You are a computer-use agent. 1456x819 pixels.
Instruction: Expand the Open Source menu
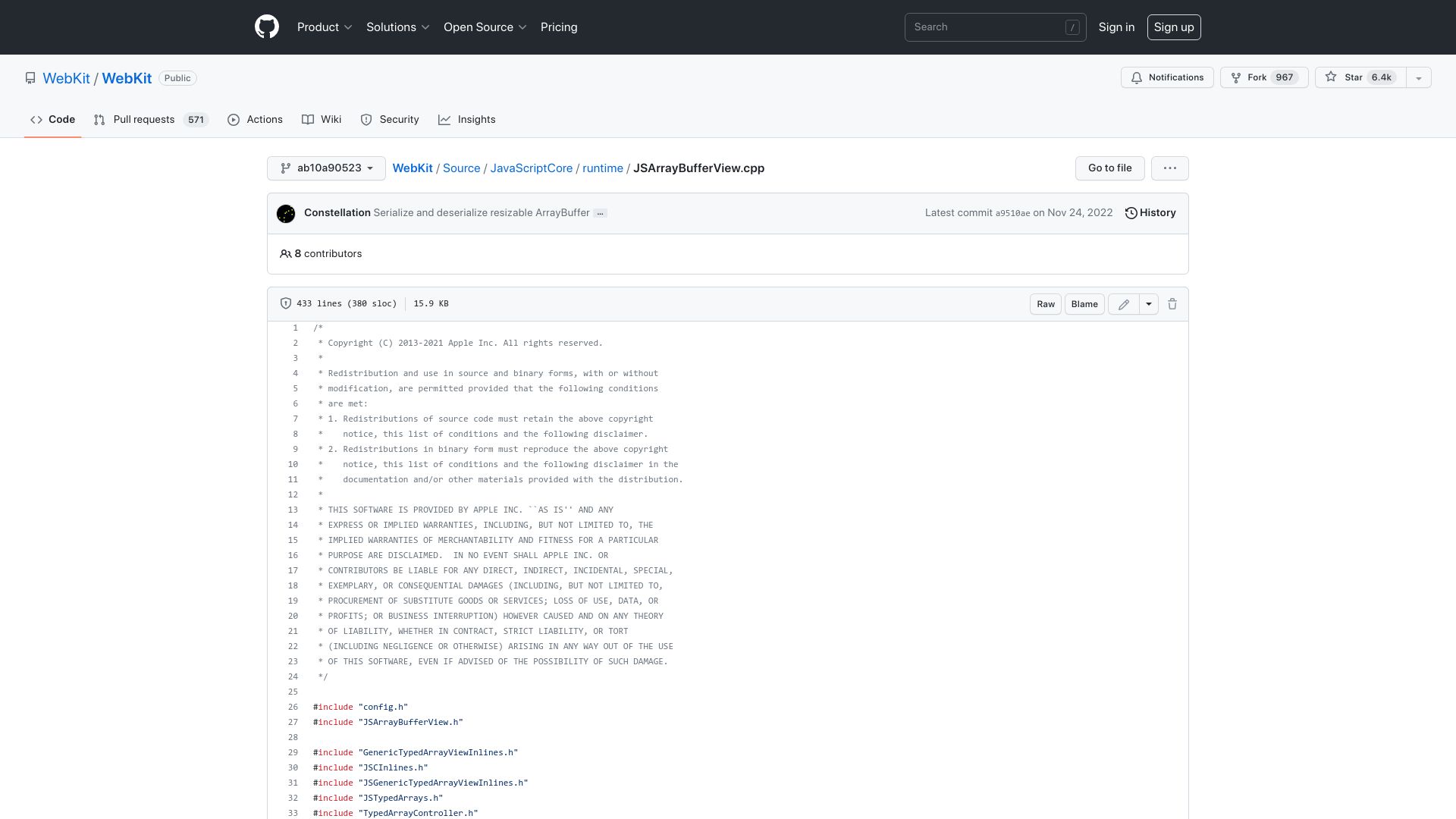(x=485, y=27)
